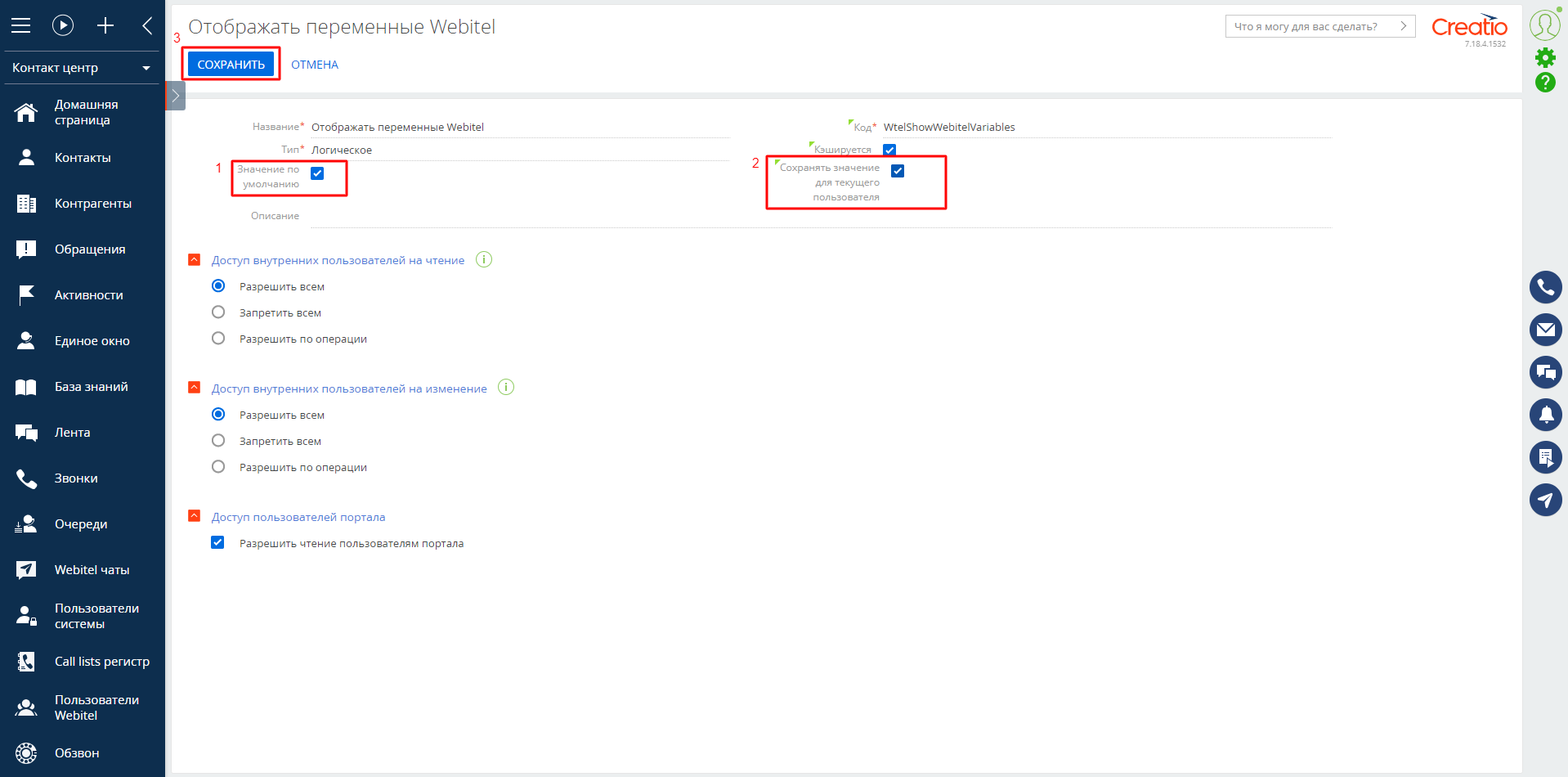
Task: Click the Название input field
Action: tap(520, 127)
